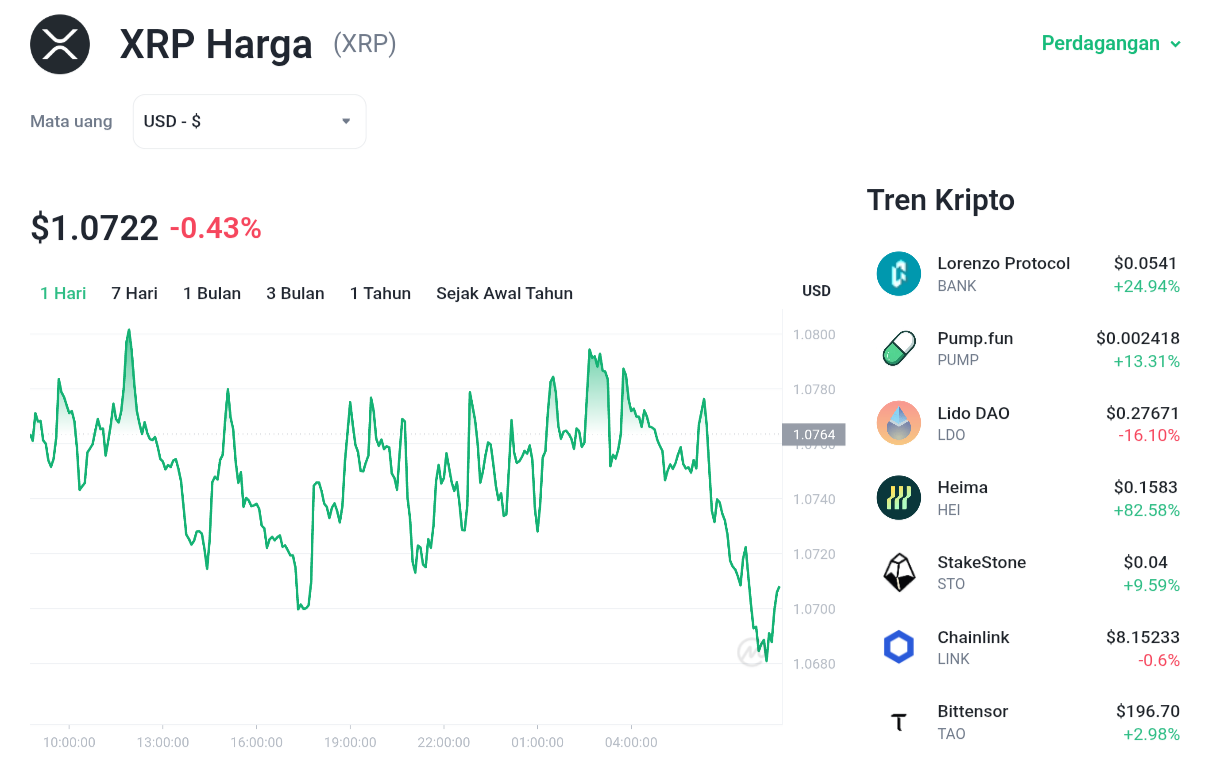Image resolution: width=1220 pixels, height=763 pixels.
Task: Switch chart to 7 Hari range
Action: (134, 293)
